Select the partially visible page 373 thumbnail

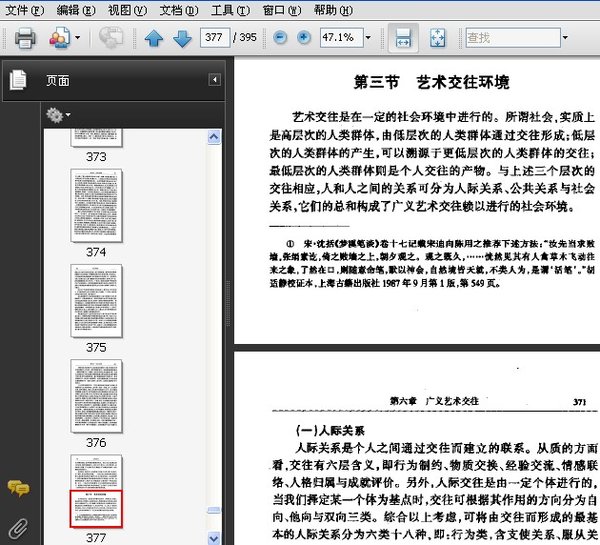(96, 138)
